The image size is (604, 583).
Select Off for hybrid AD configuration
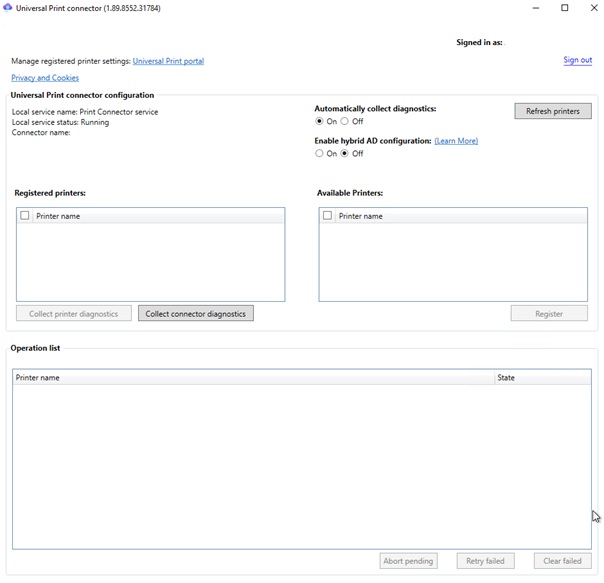(x=345, y=153)
